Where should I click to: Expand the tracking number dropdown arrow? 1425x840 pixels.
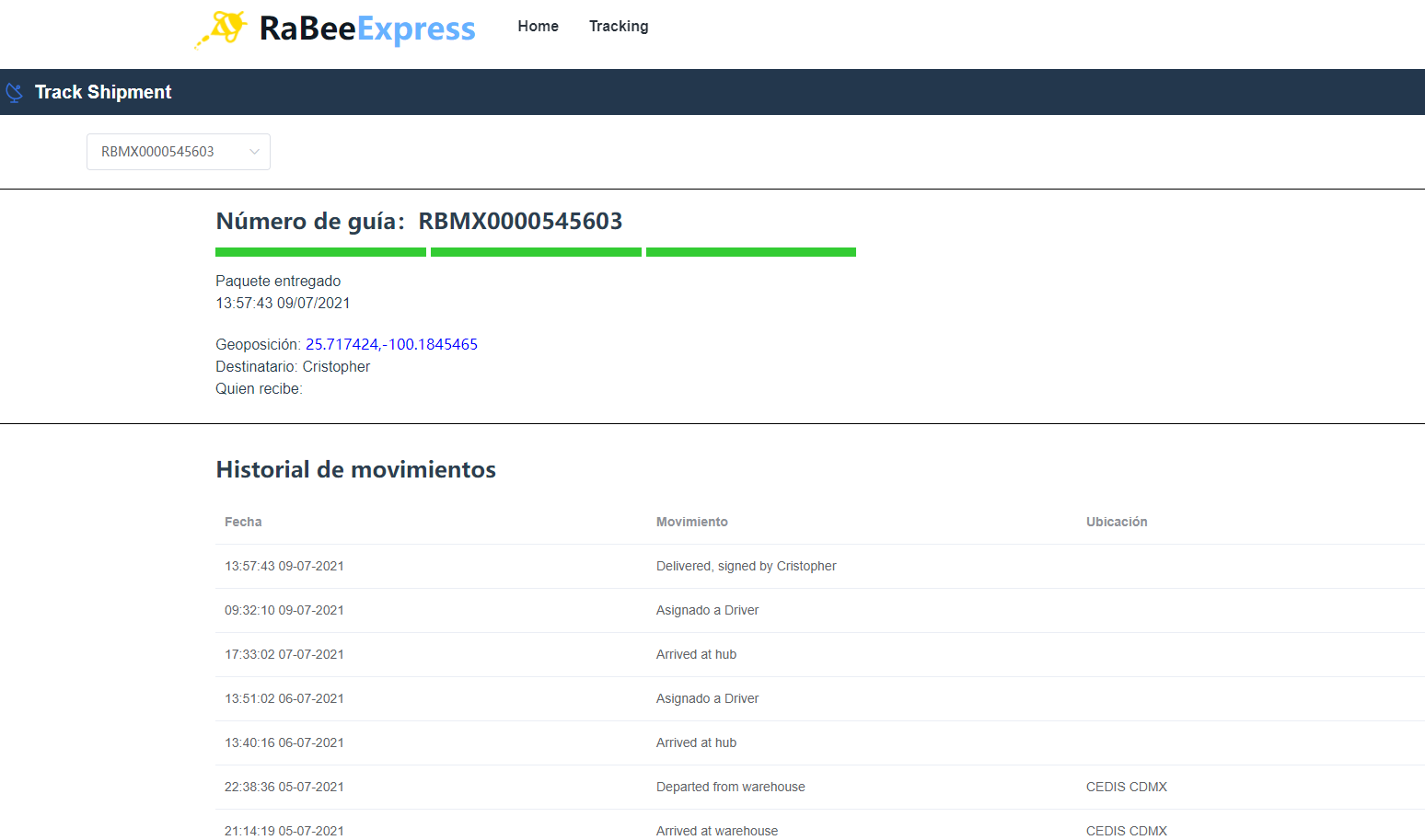pos(254,152)
